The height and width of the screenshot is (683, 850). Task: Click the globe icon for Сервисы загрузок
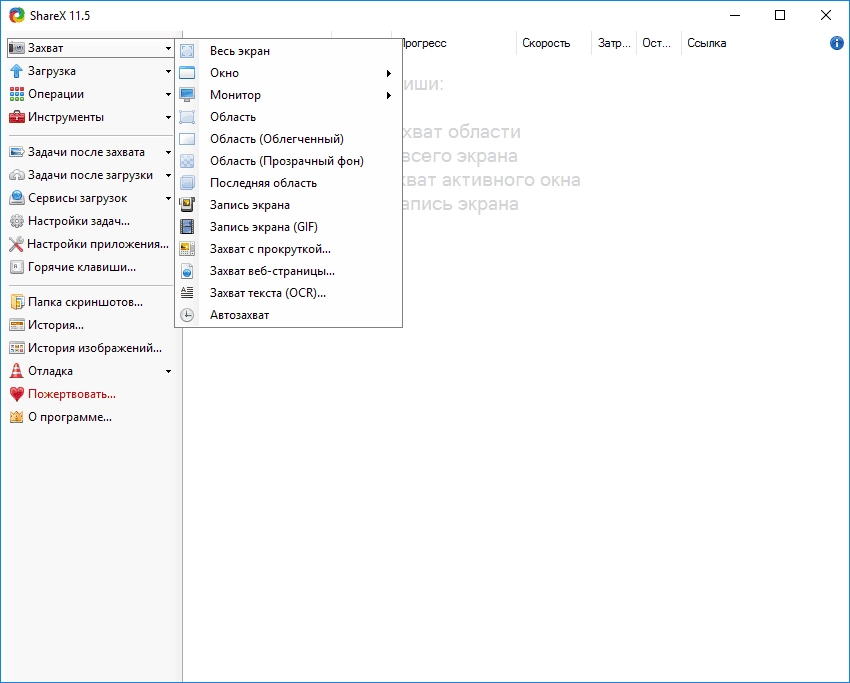tap(17, 198)
